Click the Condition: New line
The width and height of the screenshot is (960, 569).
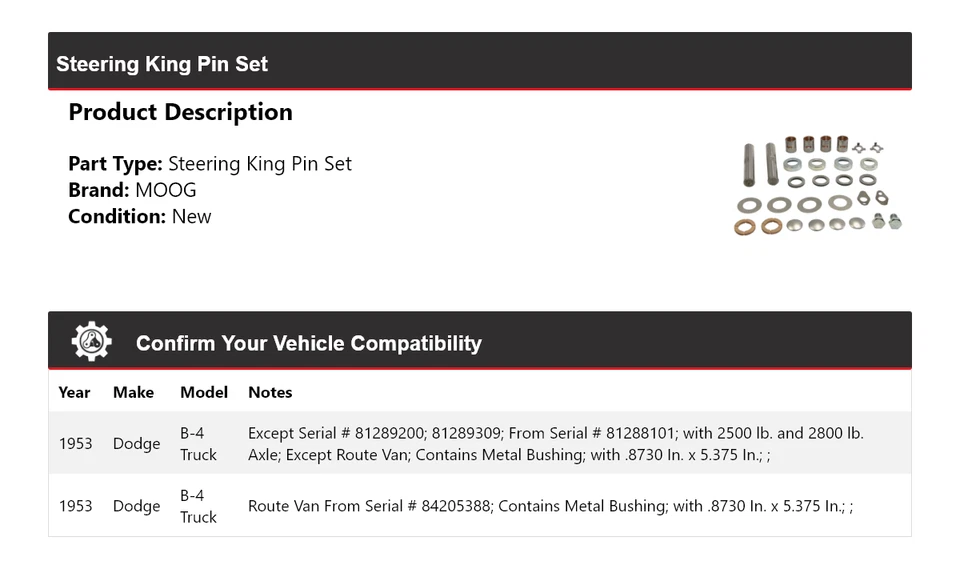pyautogui.click(x=140, y=216)
